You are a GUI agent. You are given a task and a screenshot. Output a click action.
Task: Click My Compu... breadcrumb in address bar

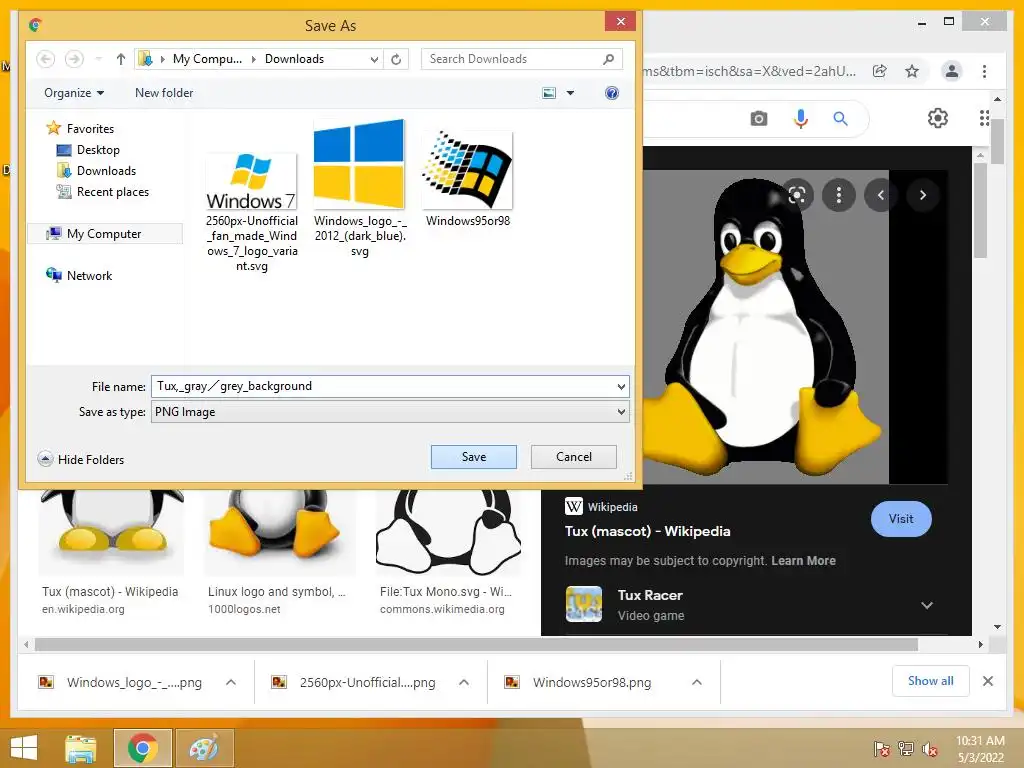coord(207,59)
